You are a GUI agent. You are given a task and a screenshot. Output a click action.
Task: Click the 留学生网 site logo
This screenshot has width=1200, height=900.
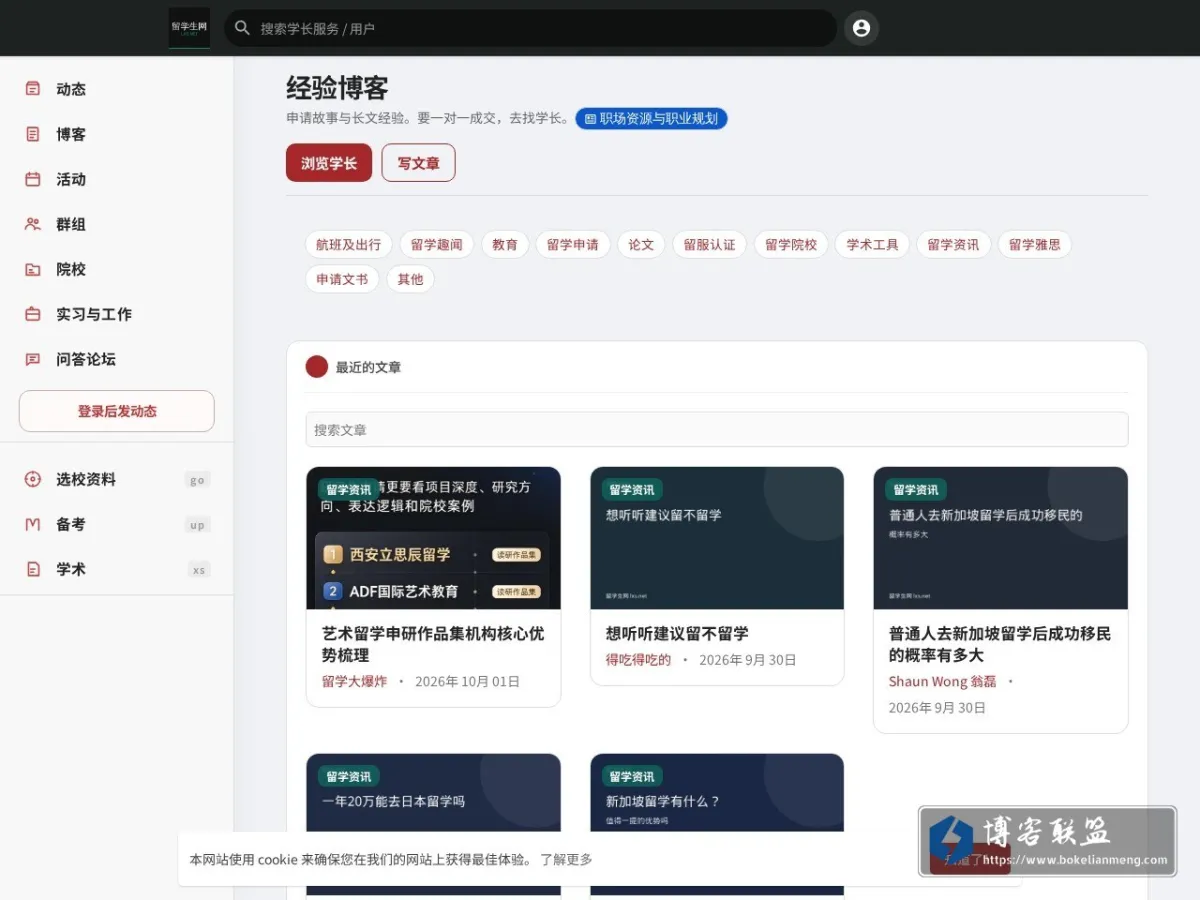pyautogui.click(x=189, y=28)
